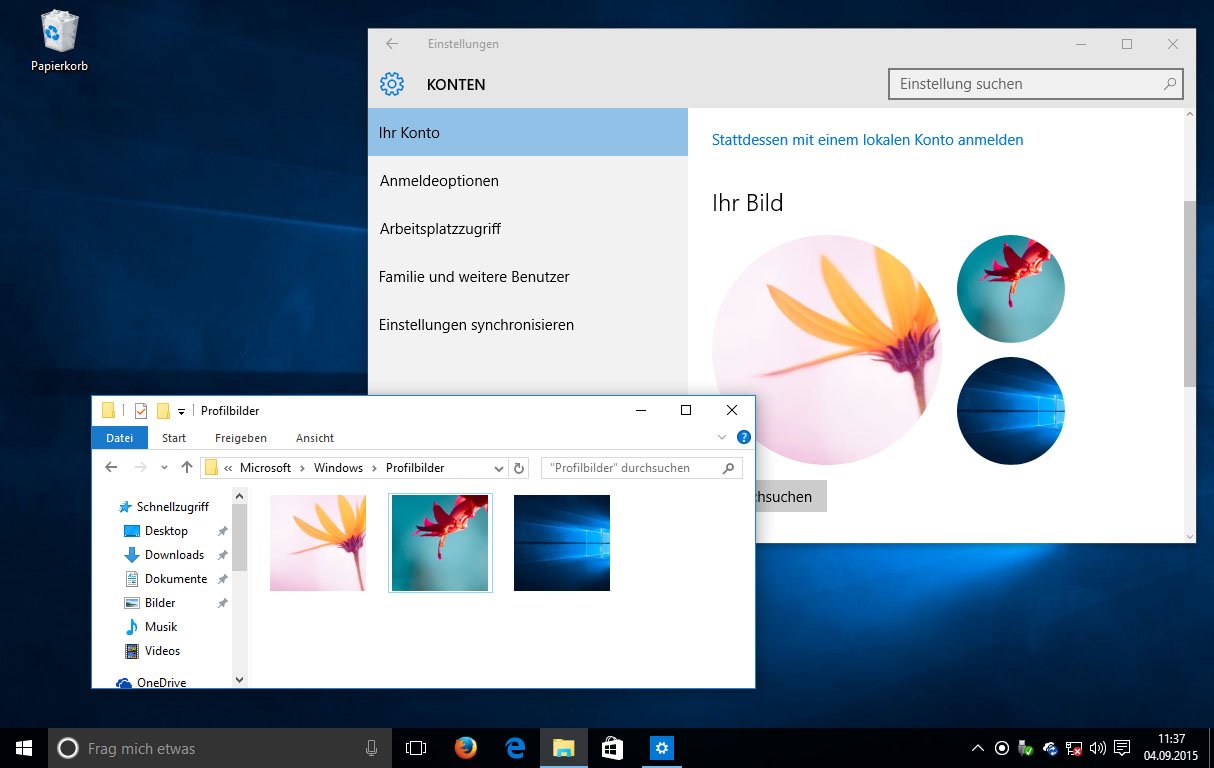Show hidden icons in the system tray
The height and width of the screenshot is (768, 1214).
click(x=977, y=747)
